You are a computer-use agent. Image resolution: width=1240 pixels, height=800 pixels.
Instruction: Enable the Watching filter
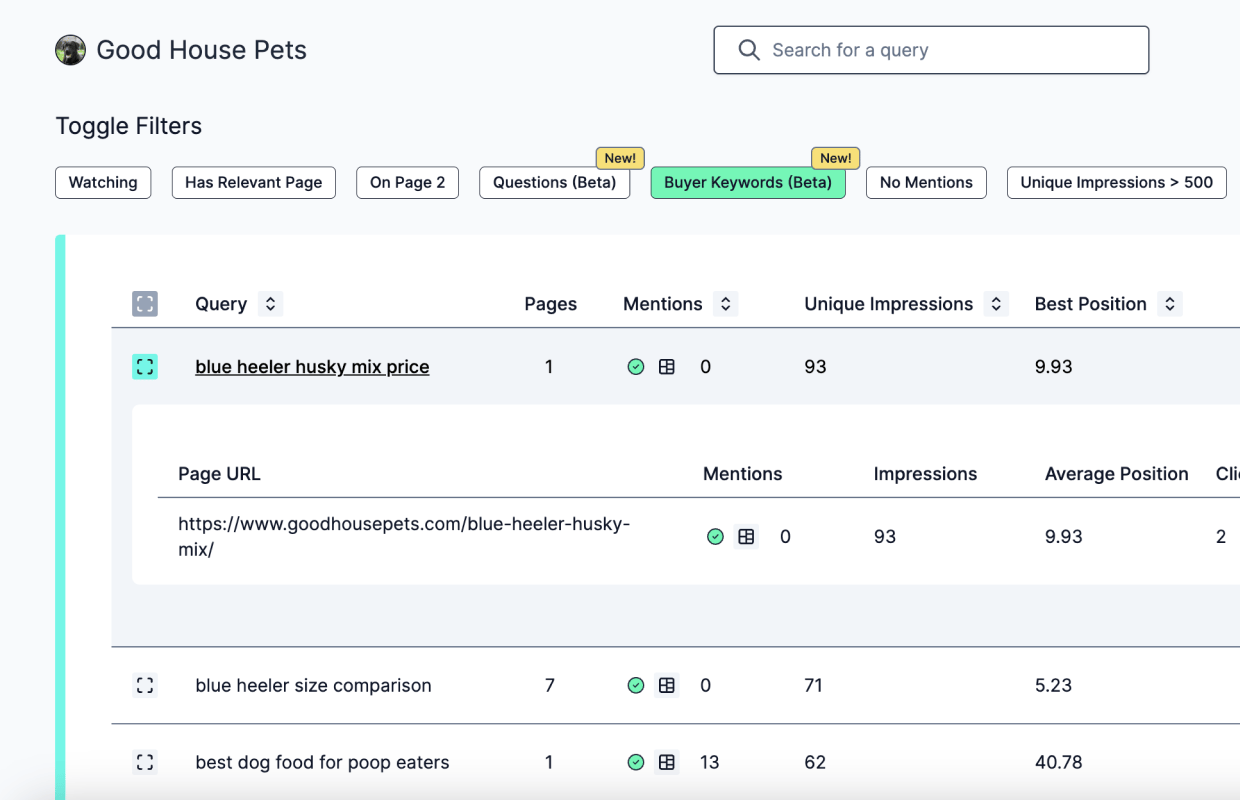(103, 182)
